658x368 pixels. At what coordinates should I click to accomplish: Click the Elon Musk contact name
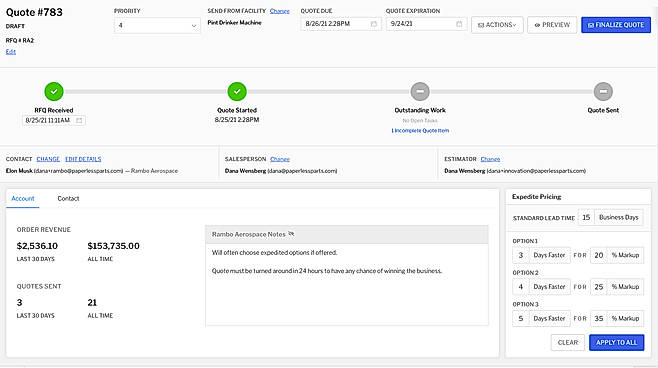[x=19, y=171]
